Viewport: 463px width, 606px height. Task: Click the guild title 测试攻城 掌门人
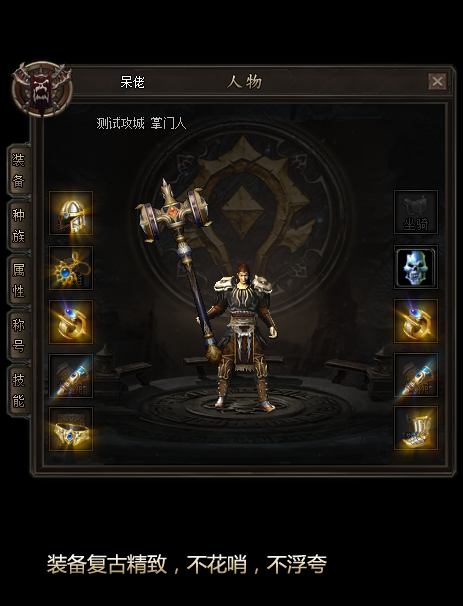(141, 123)
